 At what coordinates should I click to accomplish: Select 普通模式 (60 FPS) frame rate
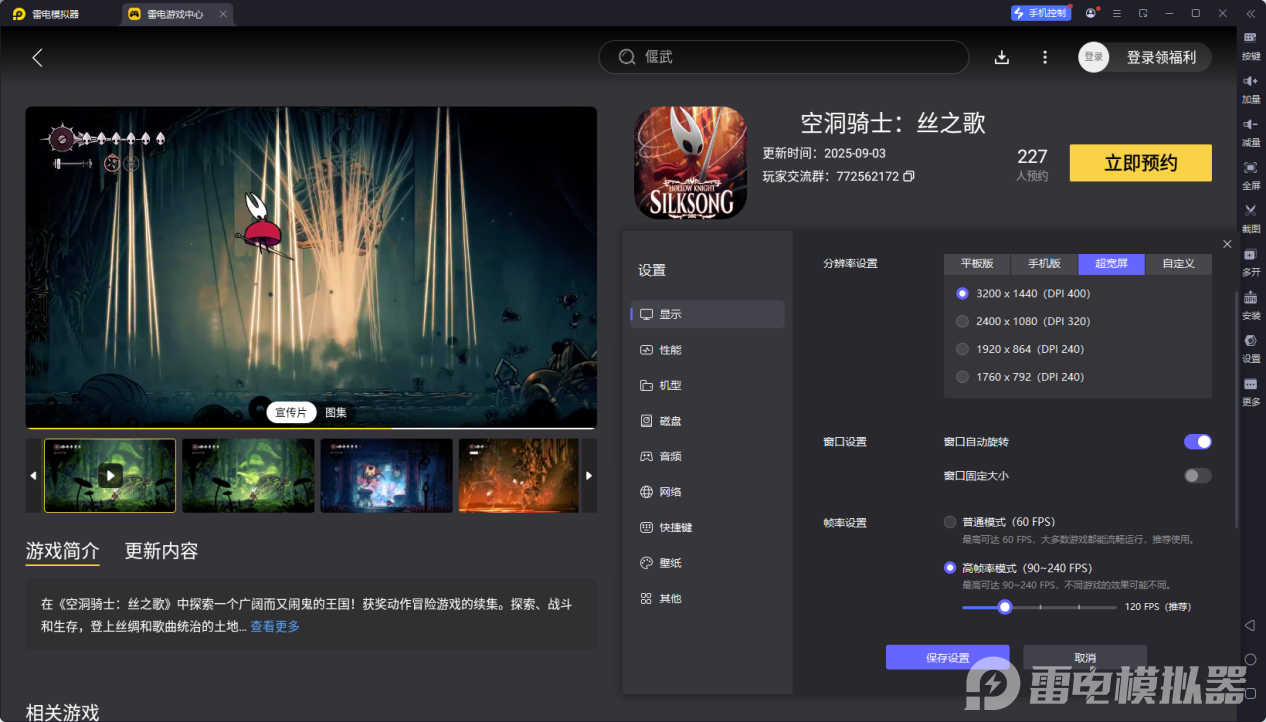point(950,522)
